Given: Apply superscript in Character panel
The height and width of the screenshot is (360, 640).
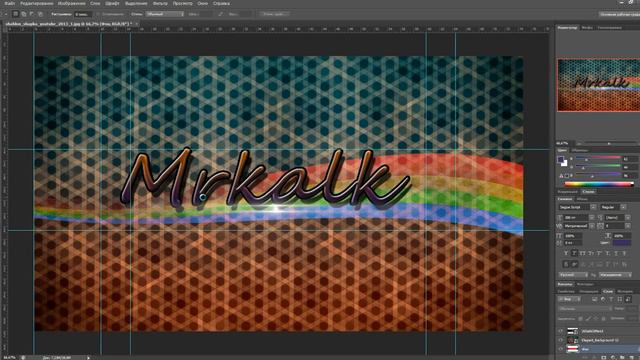Looking at the screenshot, I should pyautogui.click(x=599, y=253).
